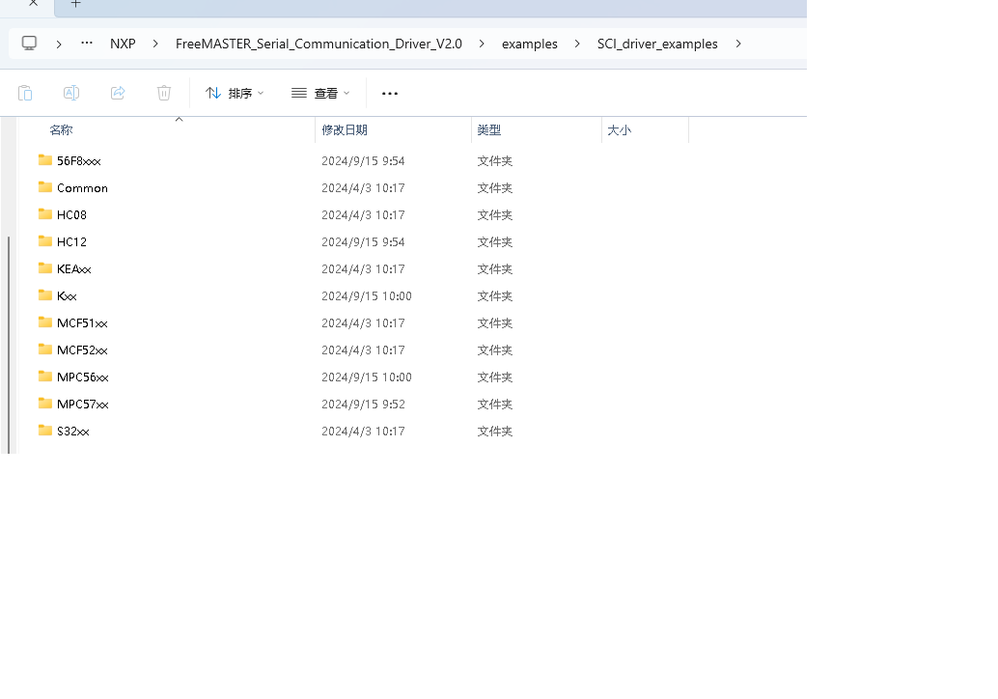Expand the breadcrumb overflow chevron (…)
Image resolution: width=998 pixels, height=699 pixels.
[x=86, y=43]
